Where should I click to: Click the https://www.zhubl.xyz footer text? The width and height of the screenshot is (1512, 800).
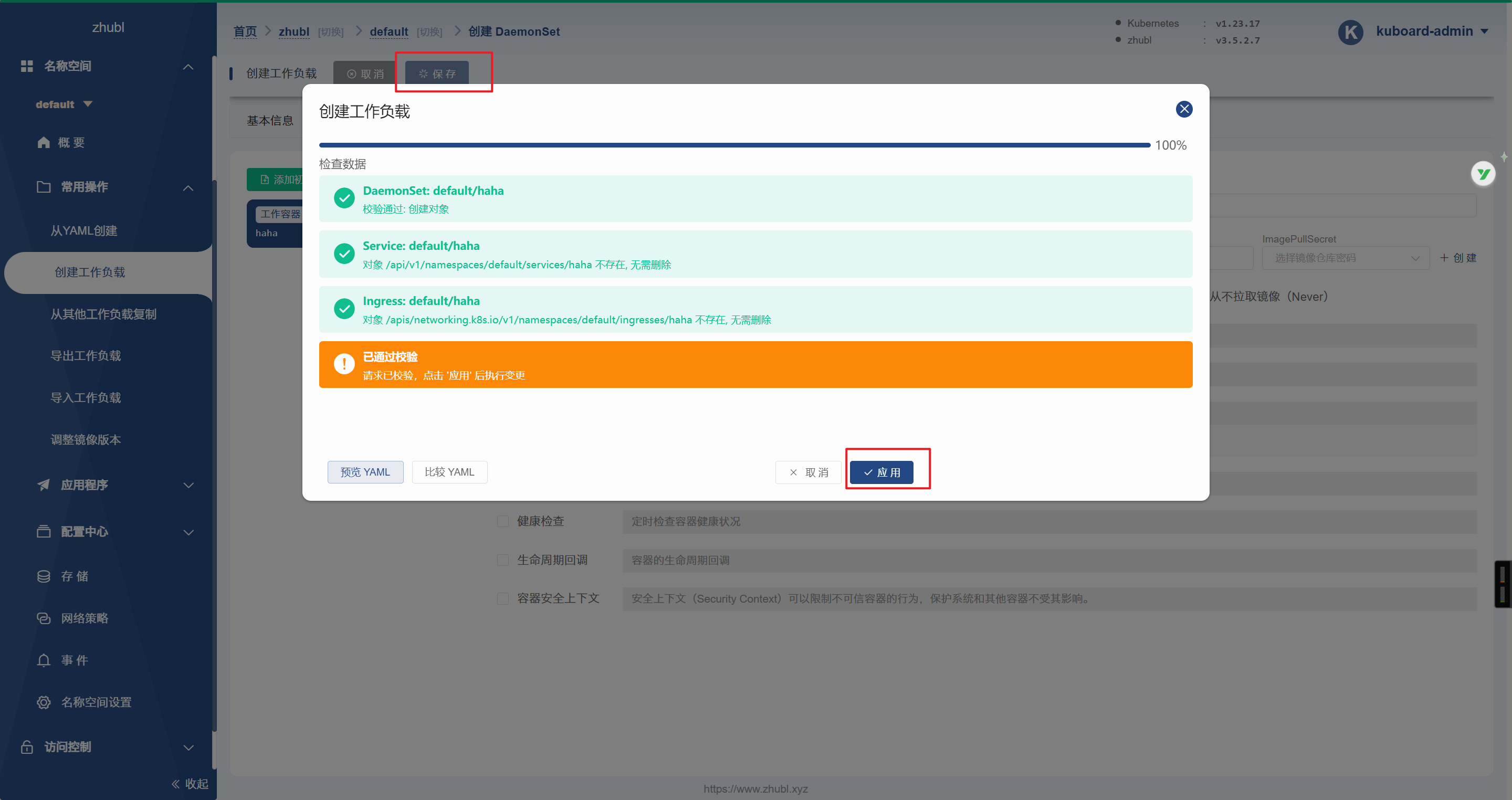(755, 789)
